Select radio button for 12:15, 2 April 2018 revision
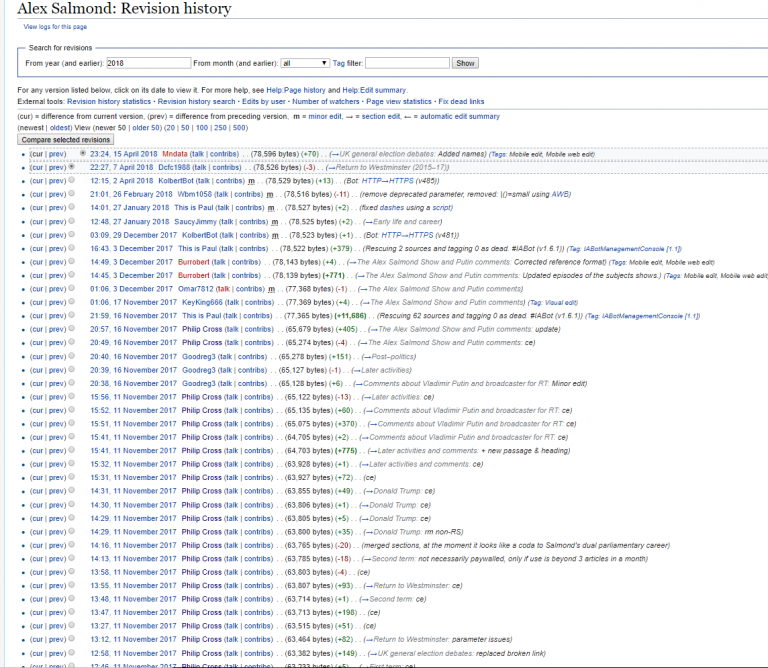768x668 pixels. point(71,180)
